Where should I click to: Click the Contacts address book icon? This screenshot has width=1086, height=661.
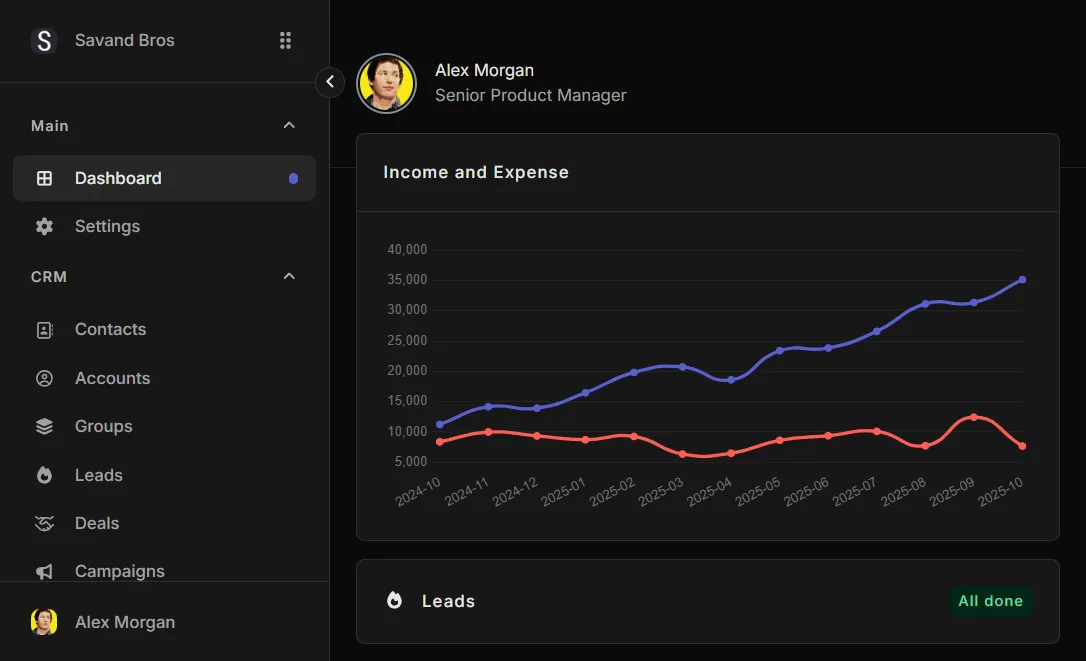pyautogui.click(x=44, y=330)
